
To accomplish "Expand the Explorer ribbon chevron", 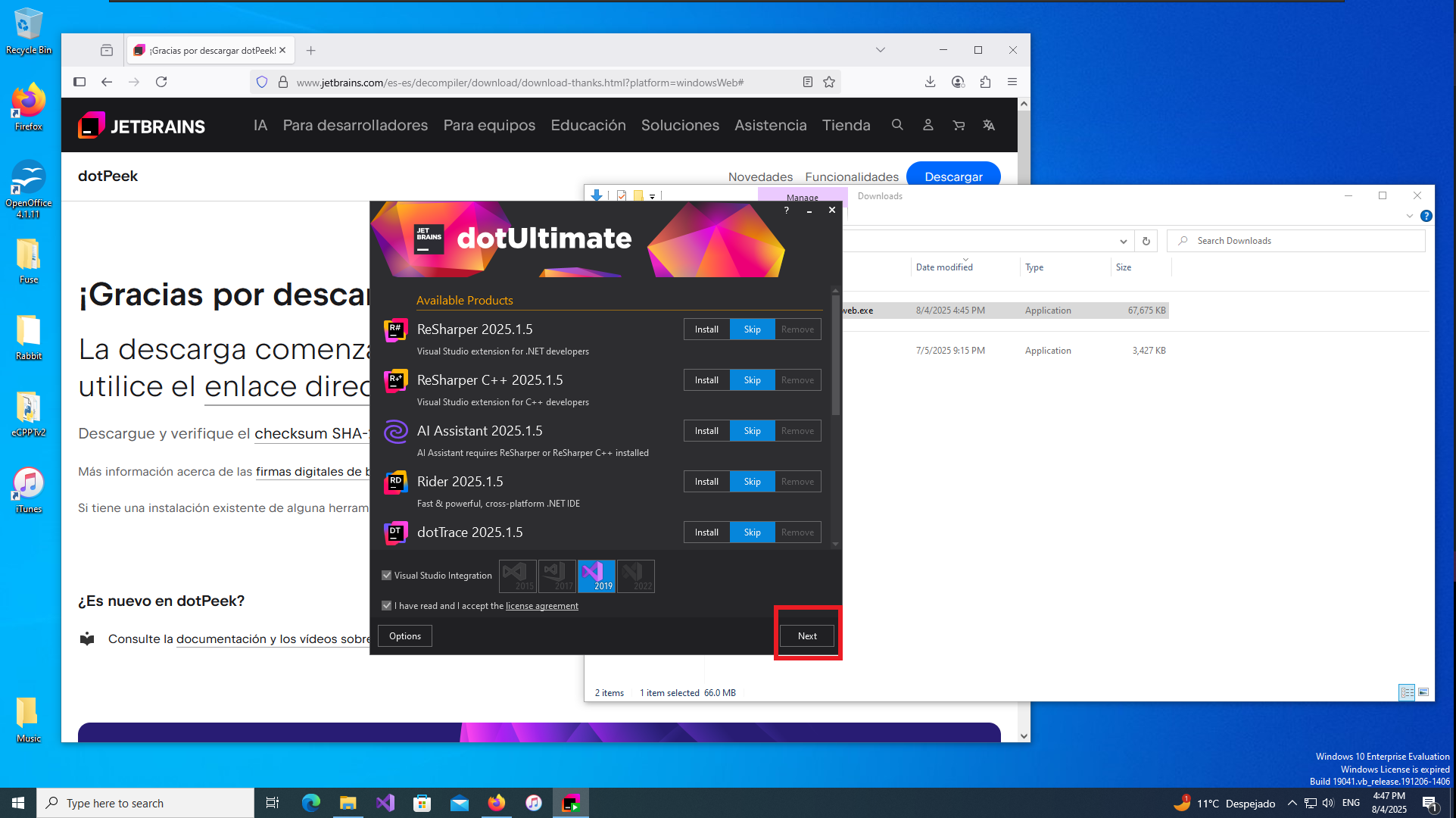I will [x=1410, y=216].
